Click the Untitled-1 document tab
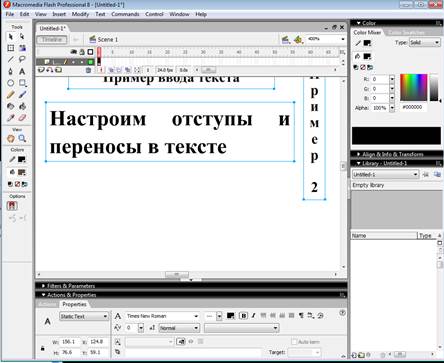The height and width of the screenshot is (363, 444). click(53, 29)
